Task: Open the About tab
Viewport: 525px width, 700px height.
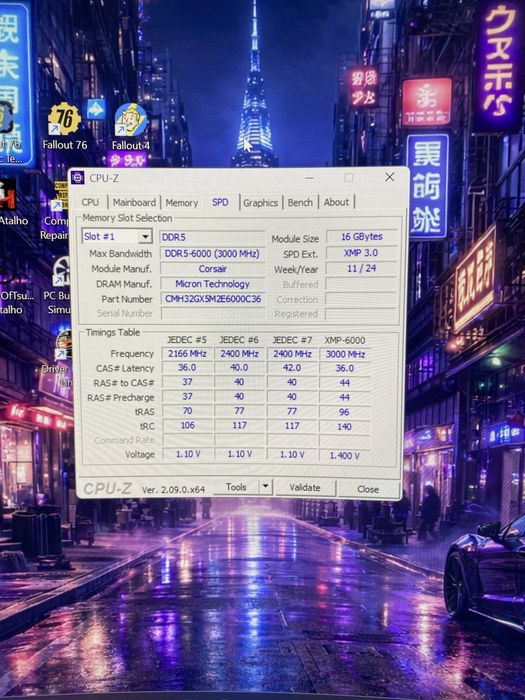Action: [336, 202]
